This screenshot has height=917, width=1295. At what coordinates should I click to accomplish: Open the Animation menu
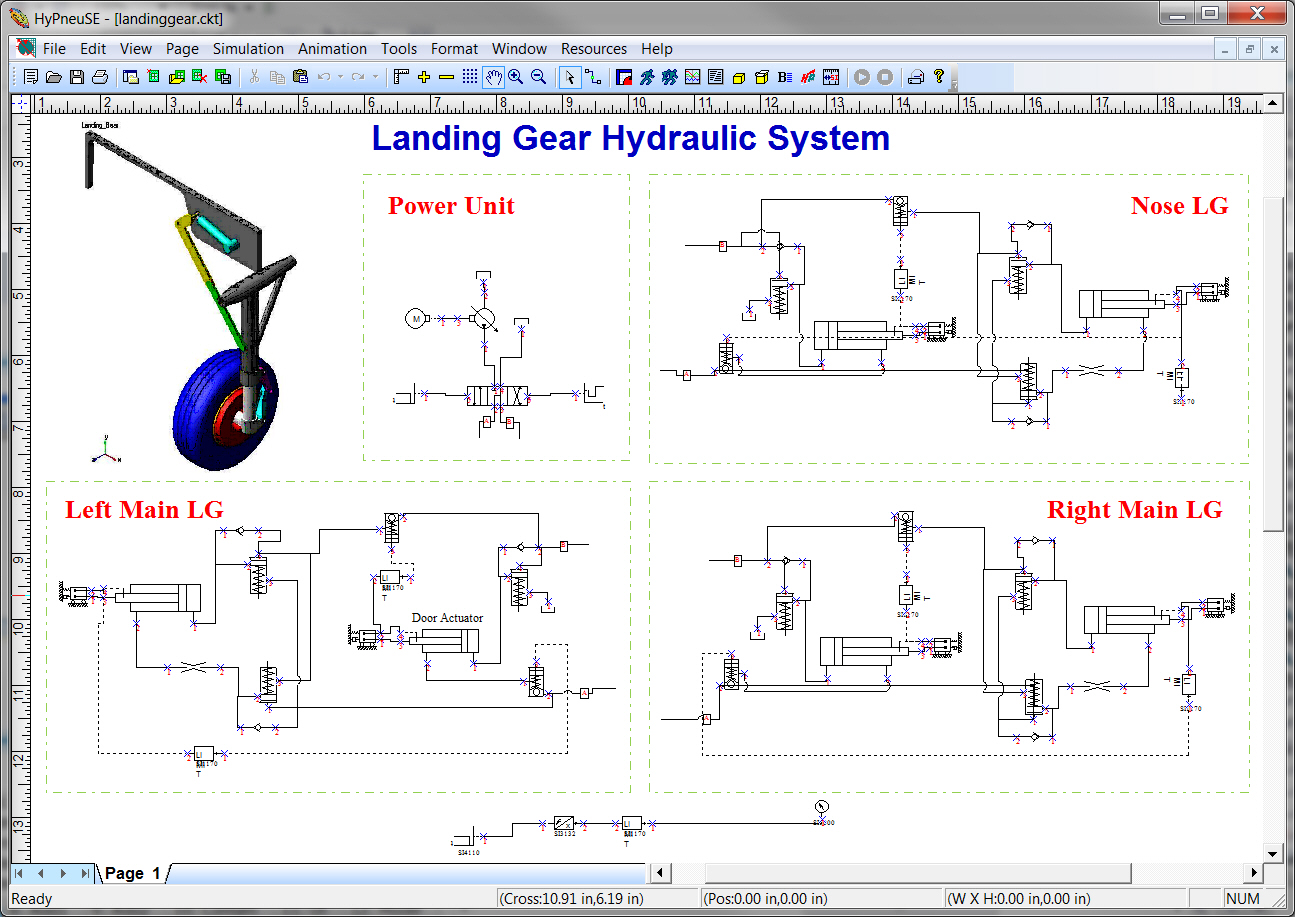(332, 48)
